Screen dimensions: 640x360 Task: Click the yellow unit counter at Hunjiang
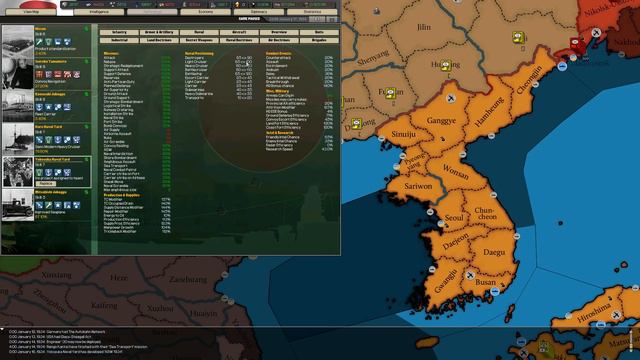[x=446, y=65]
